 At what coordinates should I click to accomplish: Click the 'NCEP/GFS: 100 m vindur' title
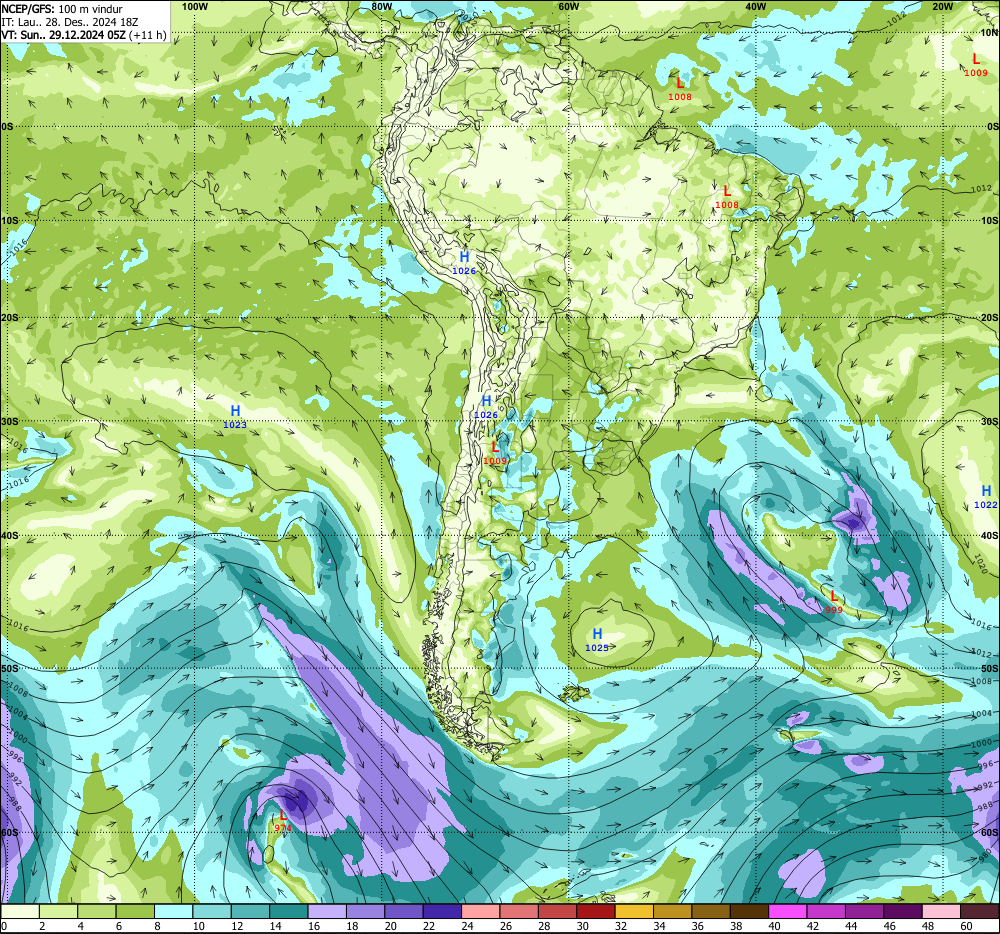pyautogui.click(x=62, y=9)
